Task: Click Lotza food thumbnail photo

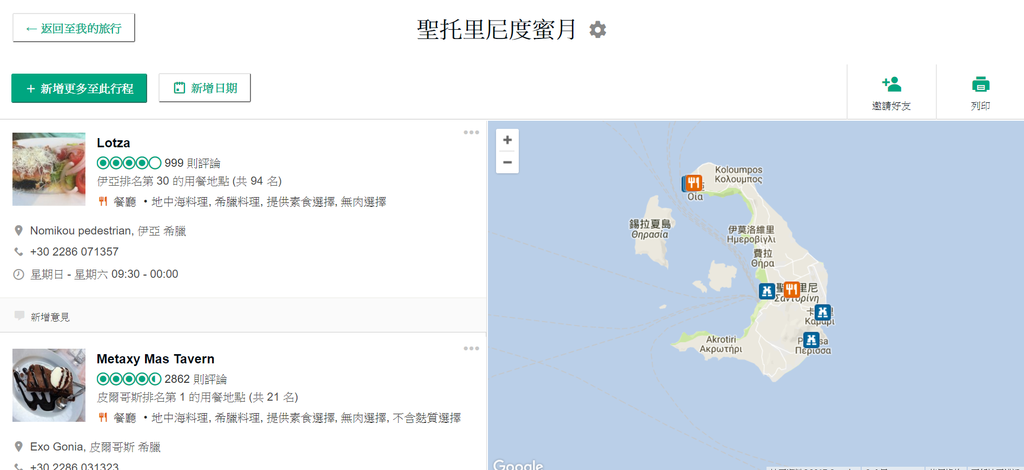Action: point(49,169)
